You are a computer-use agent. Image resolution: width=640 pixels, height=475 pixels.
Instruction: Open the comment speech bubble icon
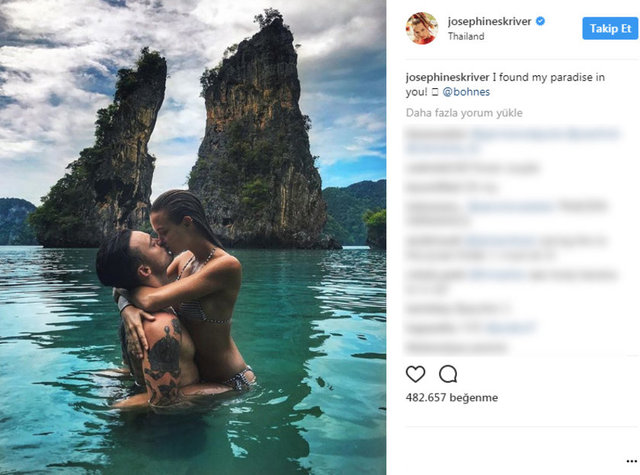coord(448,374)
